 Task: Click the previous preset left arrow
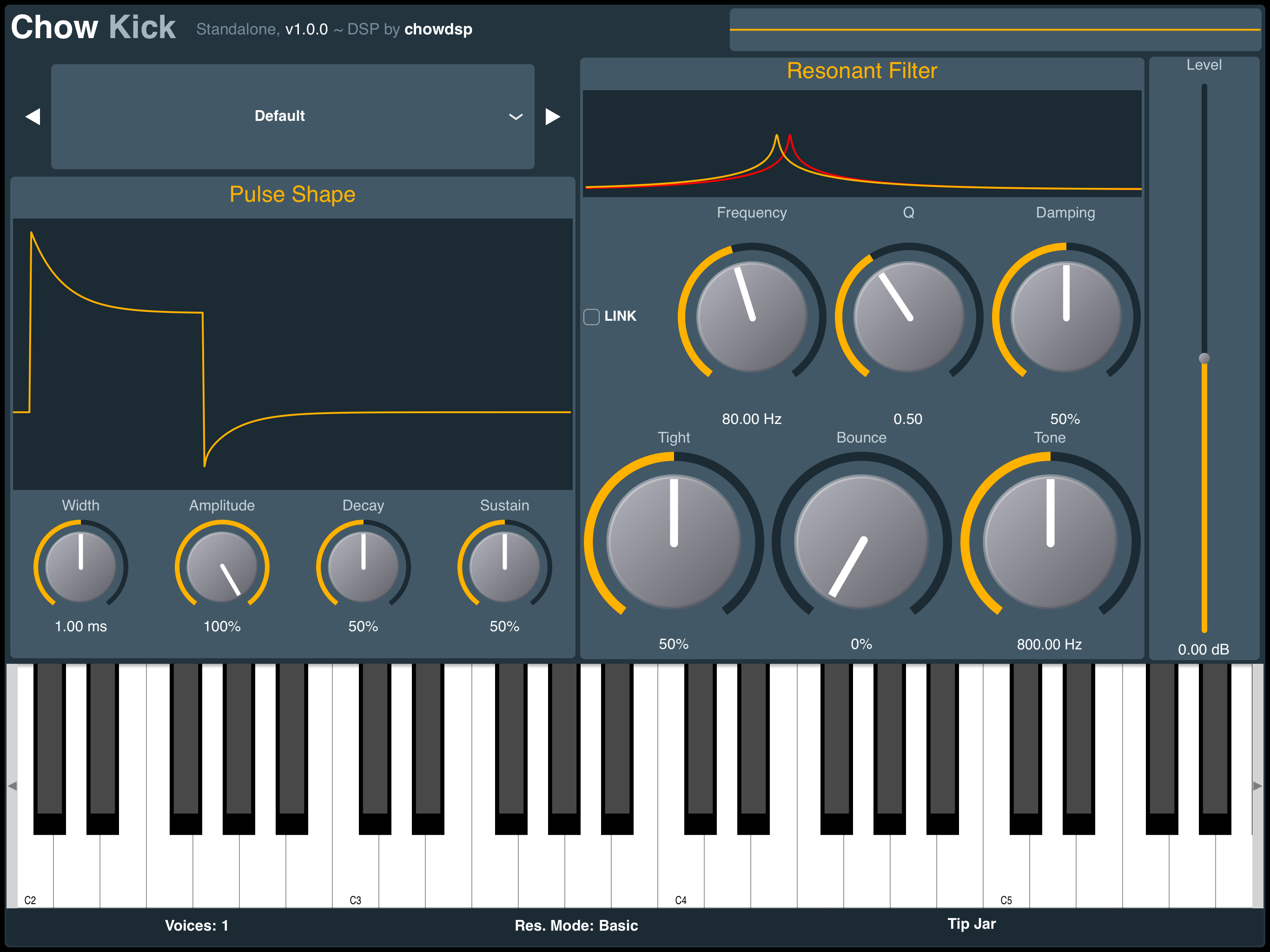click(x=33, y=117)
